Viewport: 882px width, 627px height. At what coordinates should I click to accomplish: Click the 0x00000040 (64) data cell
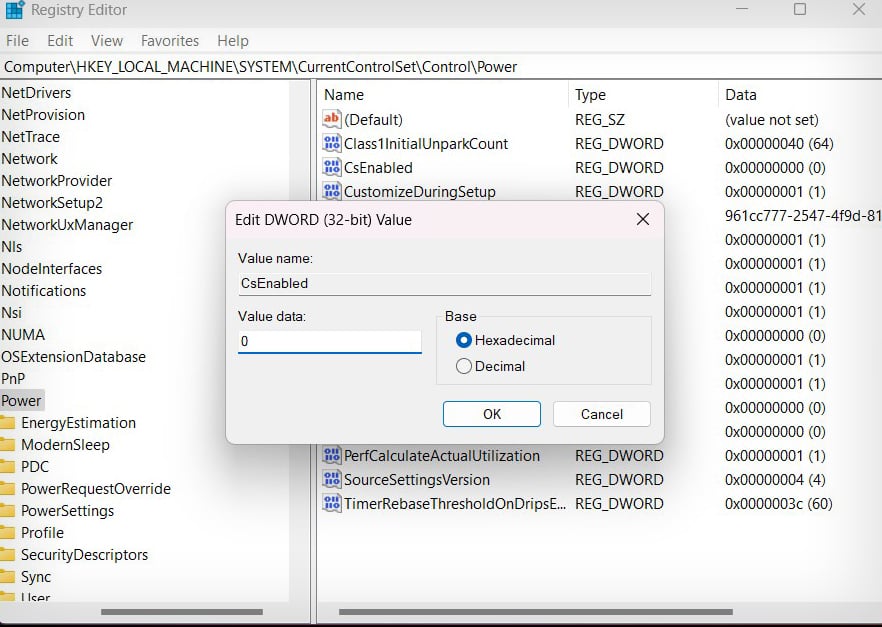(x=779, y=143)
